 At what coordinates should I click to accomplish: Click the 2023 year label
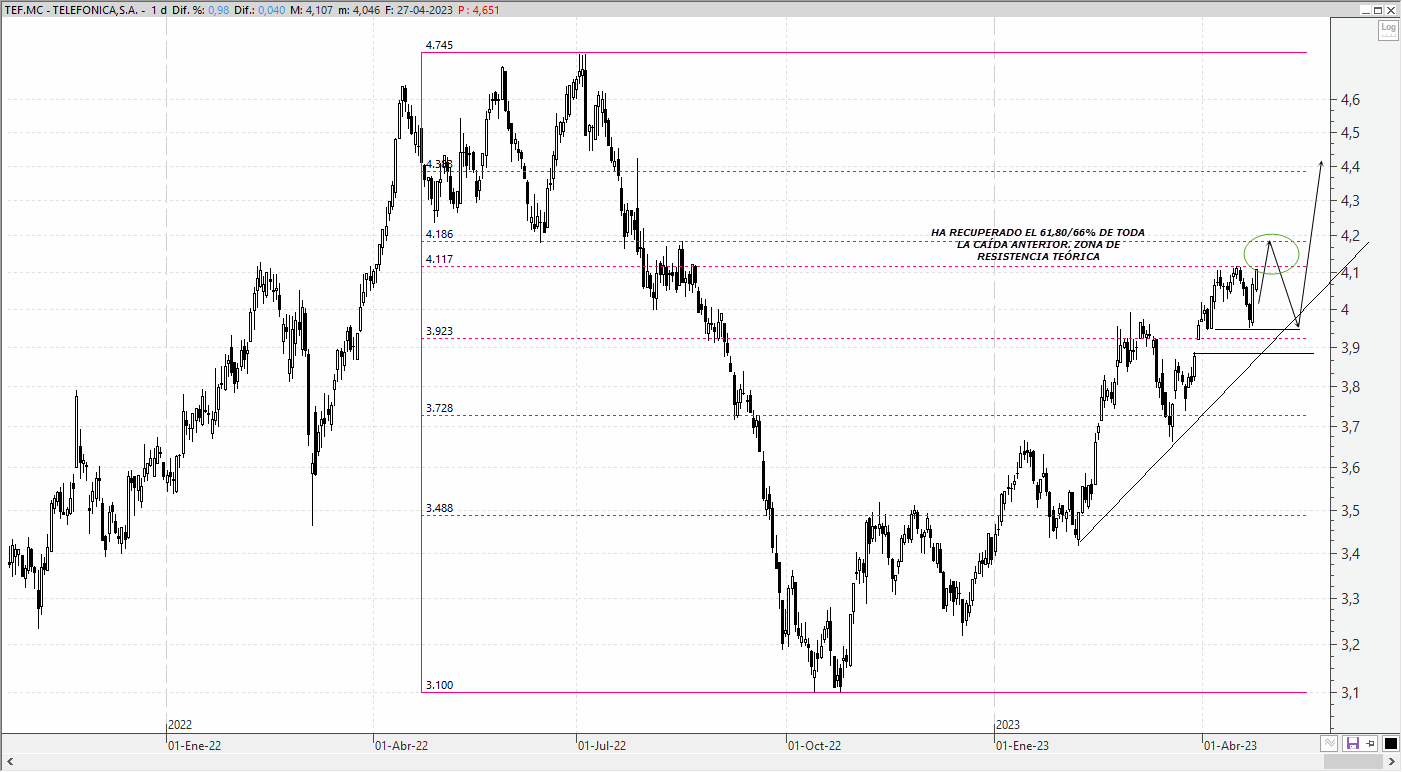pos(1009,724)
